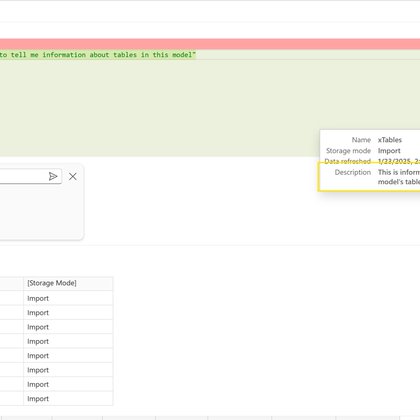Select the 'xTables' name in tooltip
420x420 pixels.
(390, 140)
